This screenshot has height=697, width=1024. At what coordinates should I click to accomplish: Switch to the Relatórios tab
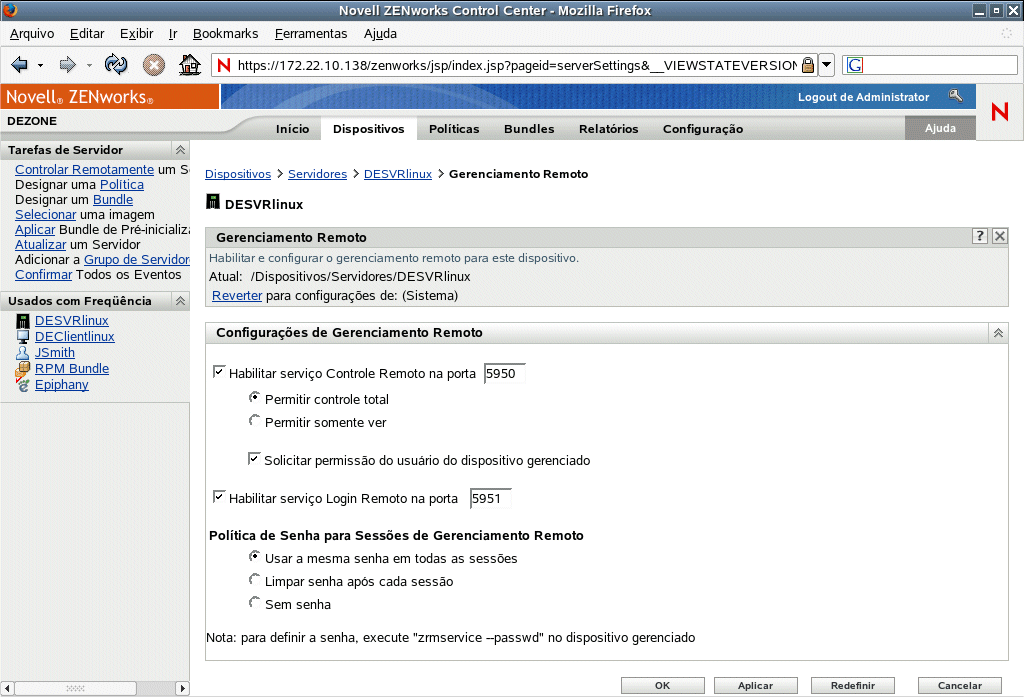point(609,129)
